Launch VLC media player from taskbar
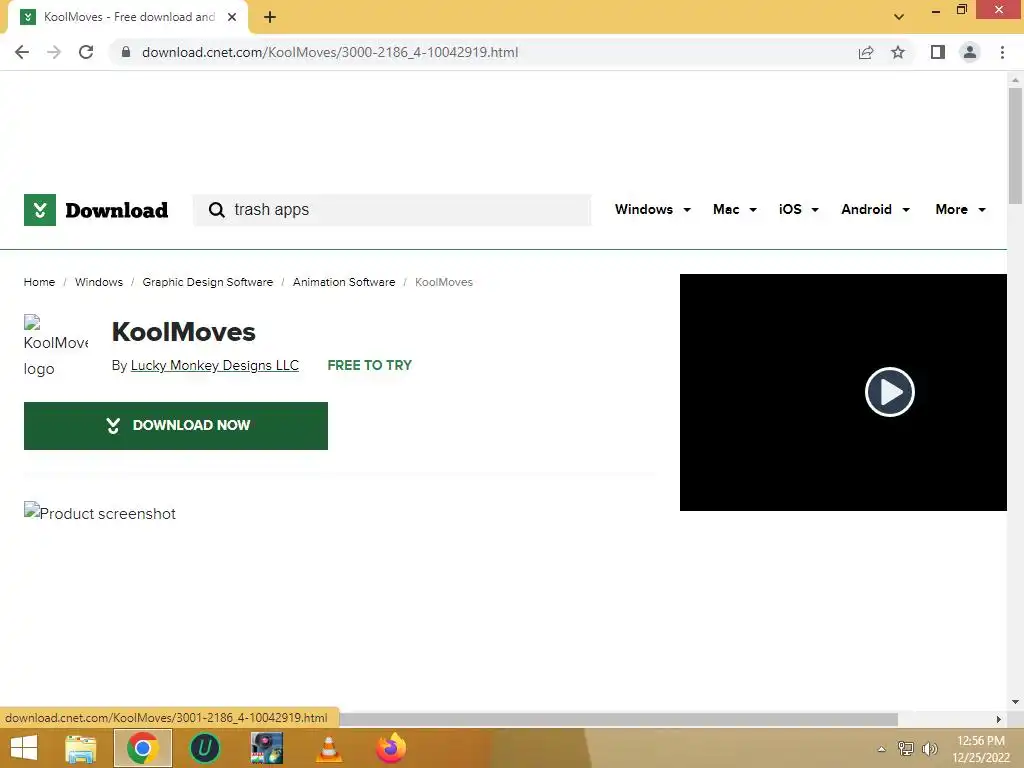Image resolution: width=1024 pixels, height=768 pixels. [328, 748]
